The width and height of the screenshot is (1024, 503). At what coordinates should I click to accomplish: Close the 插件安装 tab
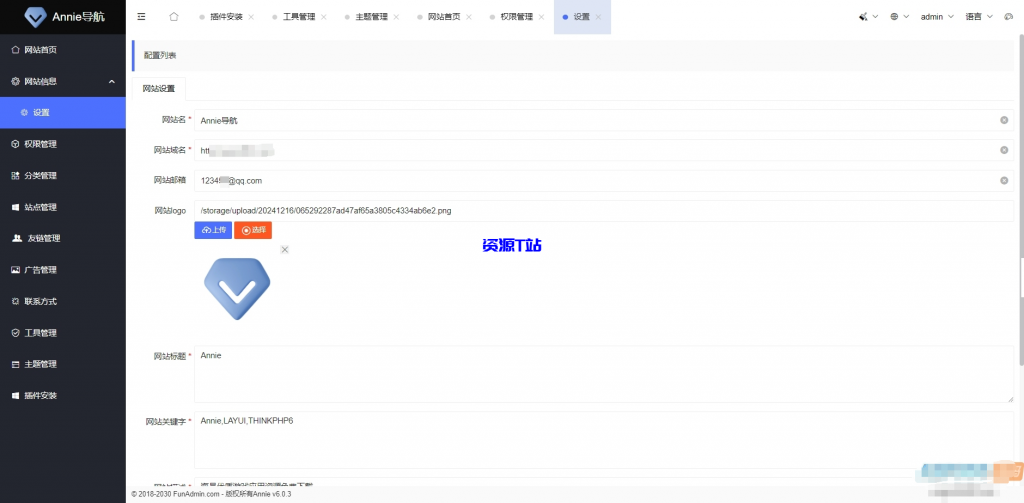(251, 17)
